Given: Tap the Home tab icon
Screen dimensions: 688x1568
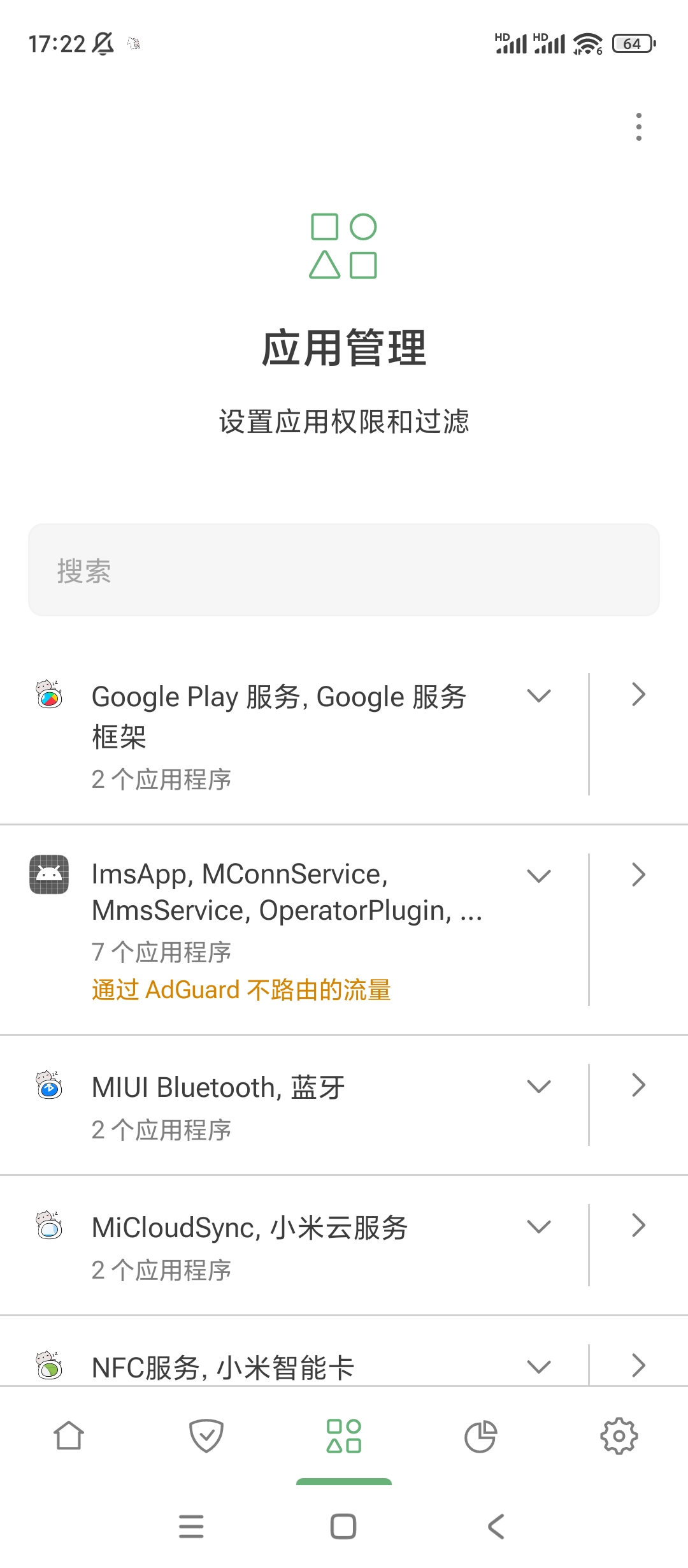Looking at the screenshot, I should point(69,1436).
